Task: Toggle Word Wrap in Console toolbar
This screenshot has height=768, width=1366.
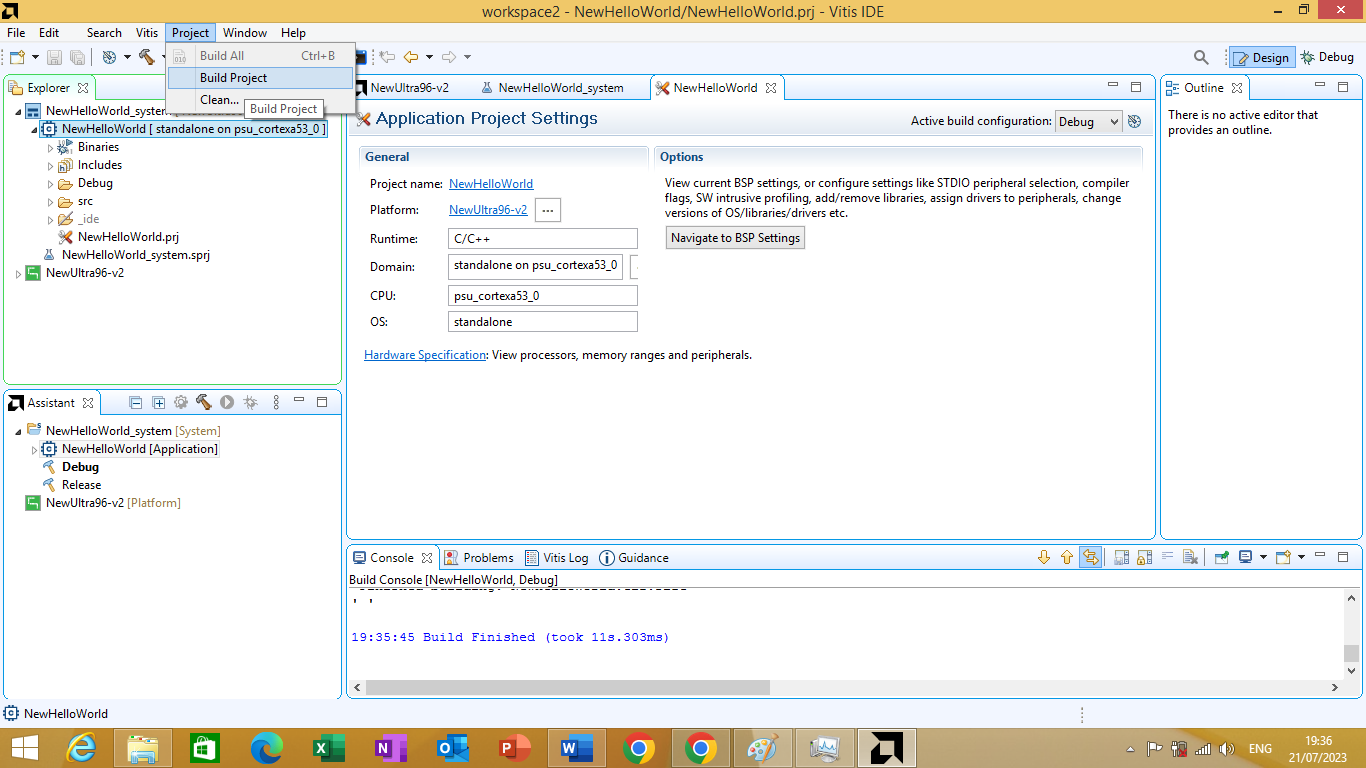Action: (1167, 557)
